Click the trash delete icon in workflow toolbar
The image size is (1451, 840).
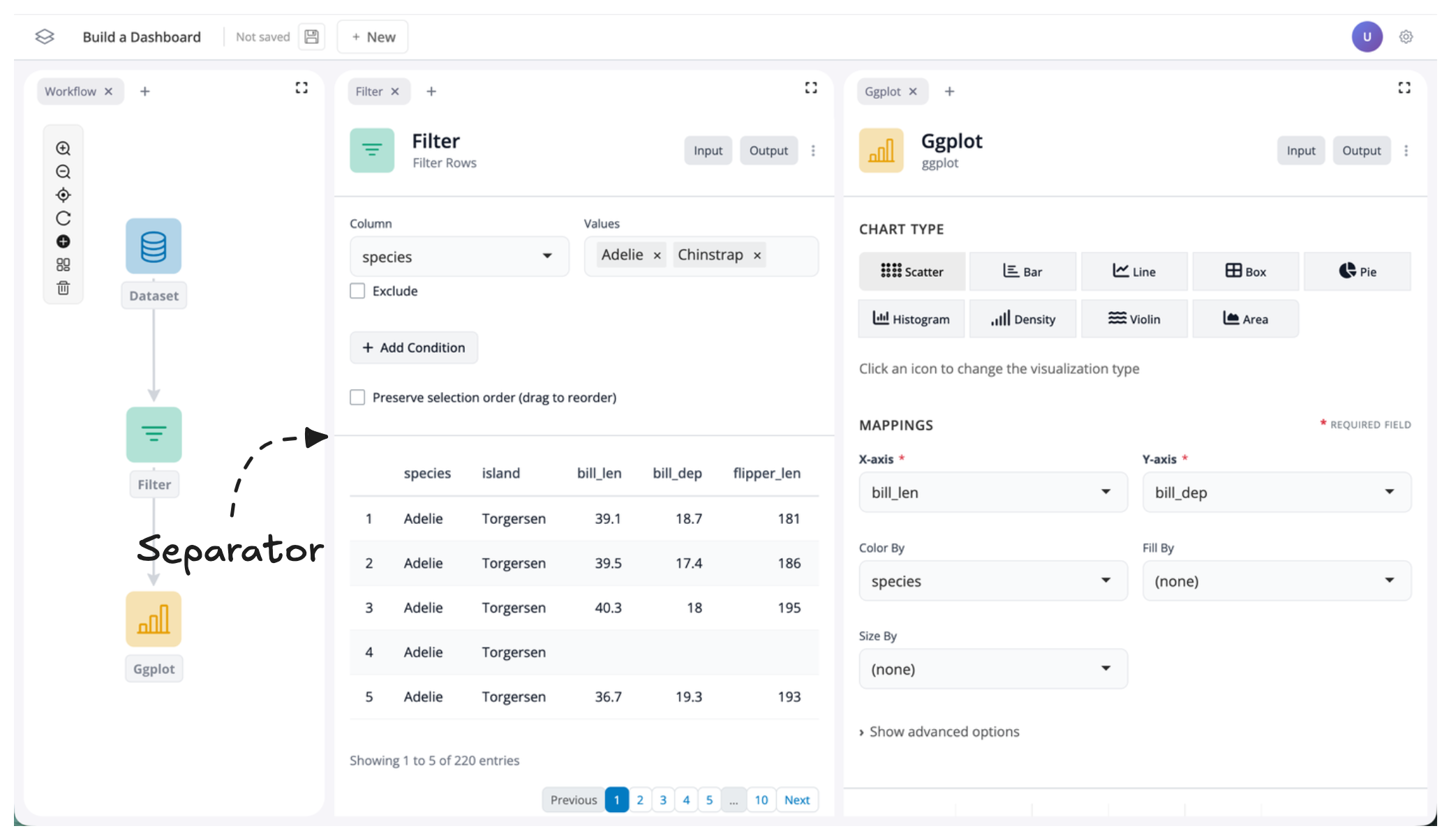point(63,288)
